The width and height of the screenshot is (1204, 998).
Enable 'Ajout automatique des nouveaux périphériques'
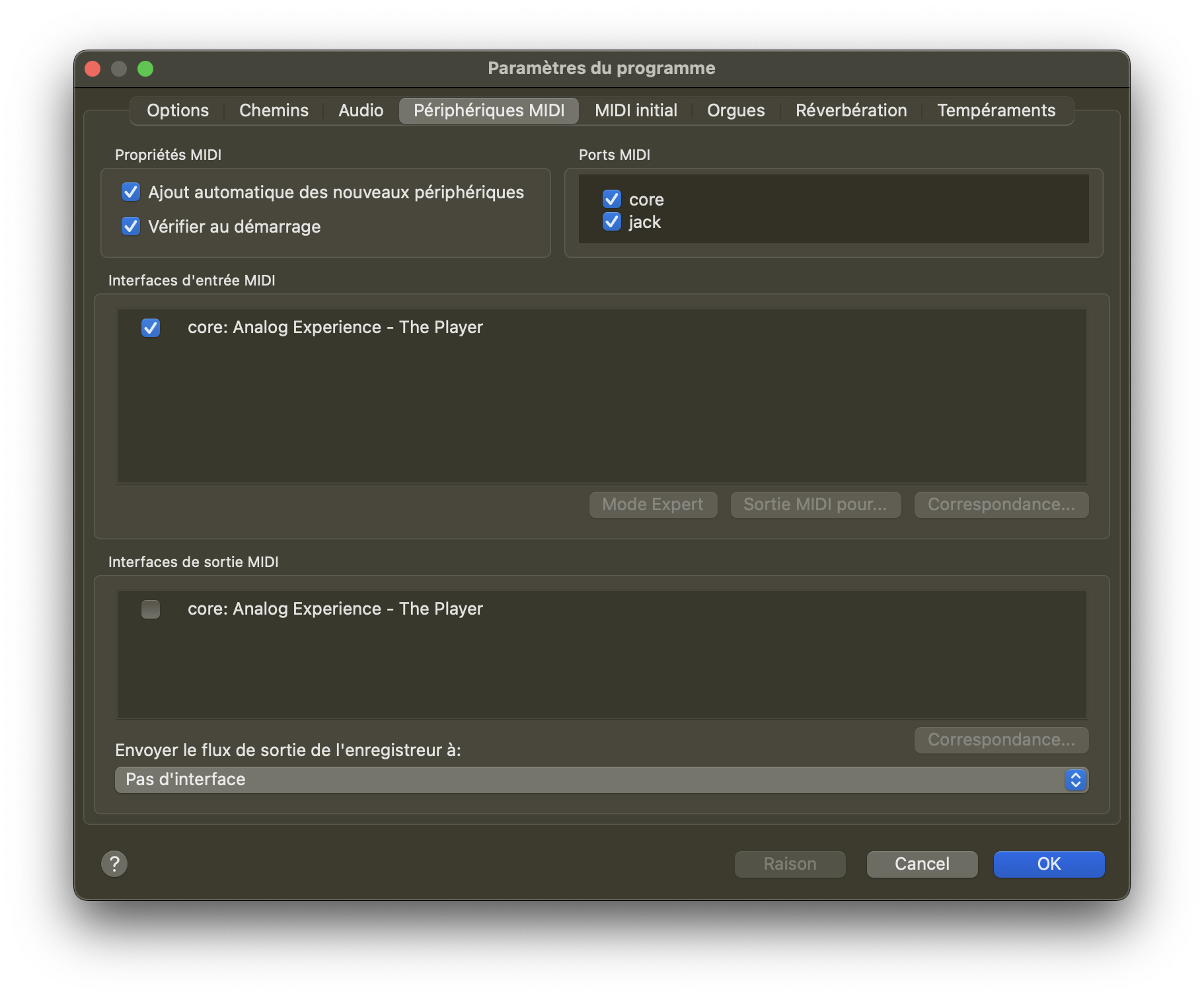[x=130, y=192]
